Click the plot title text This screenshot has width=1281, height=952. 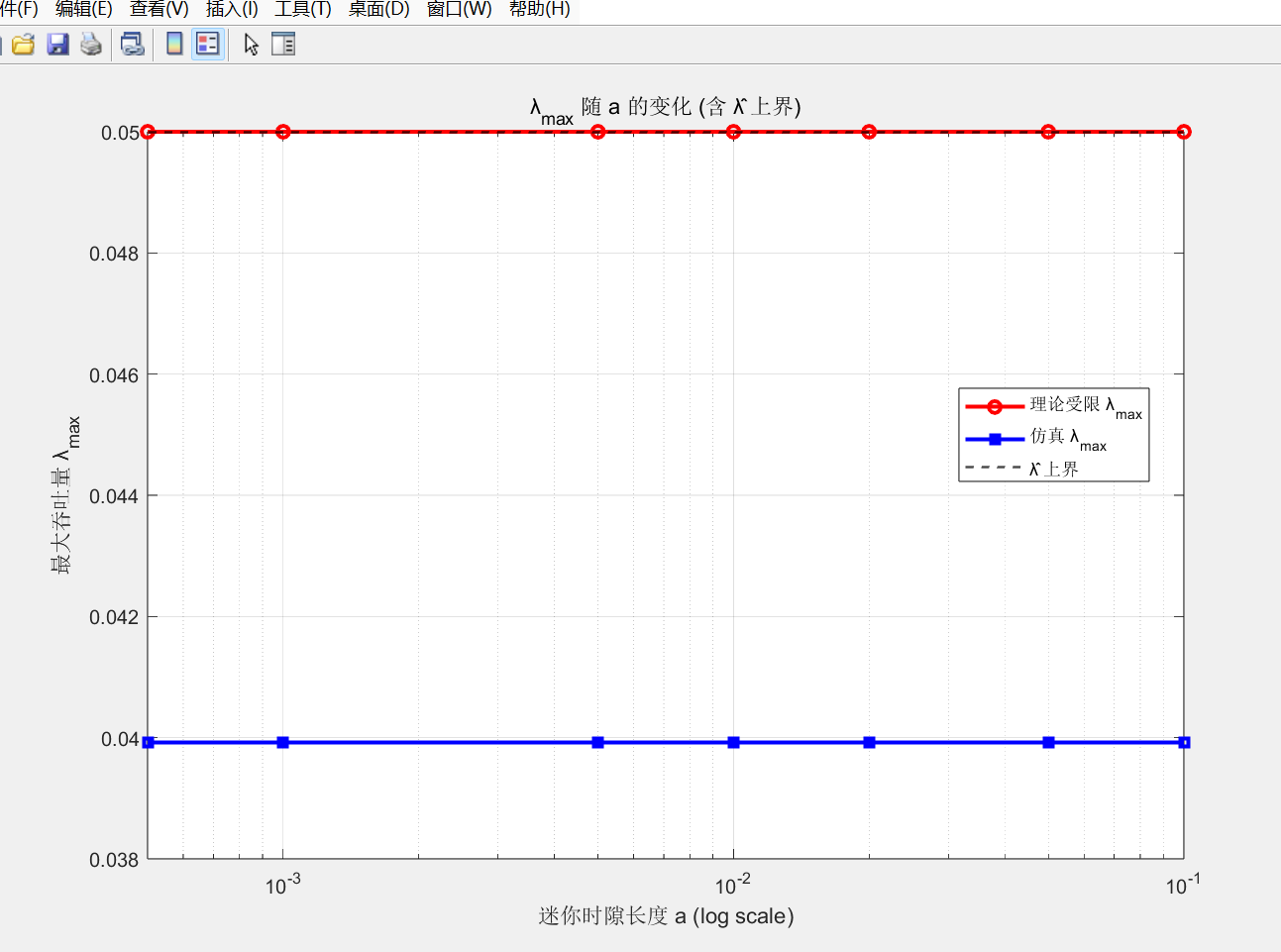tap(665, 108)
